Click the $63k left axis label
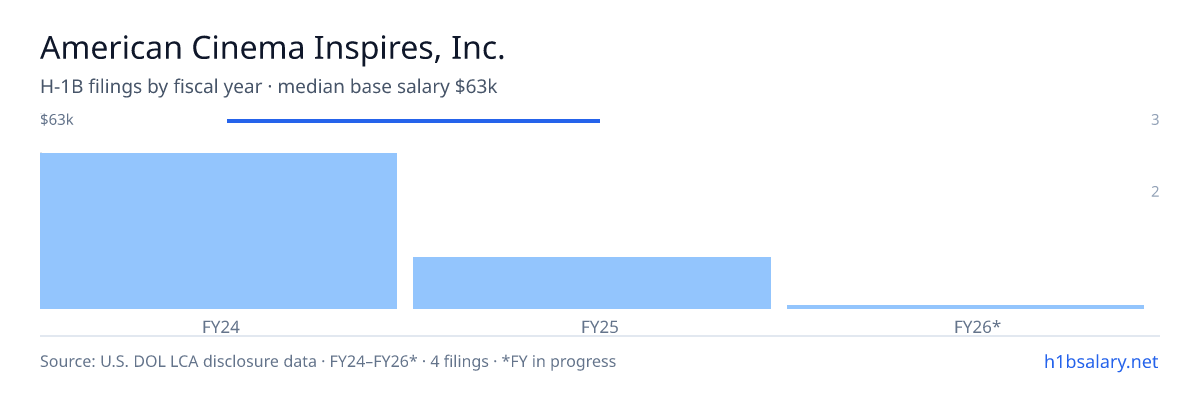 pyautogui.click(x=57, y=120)
